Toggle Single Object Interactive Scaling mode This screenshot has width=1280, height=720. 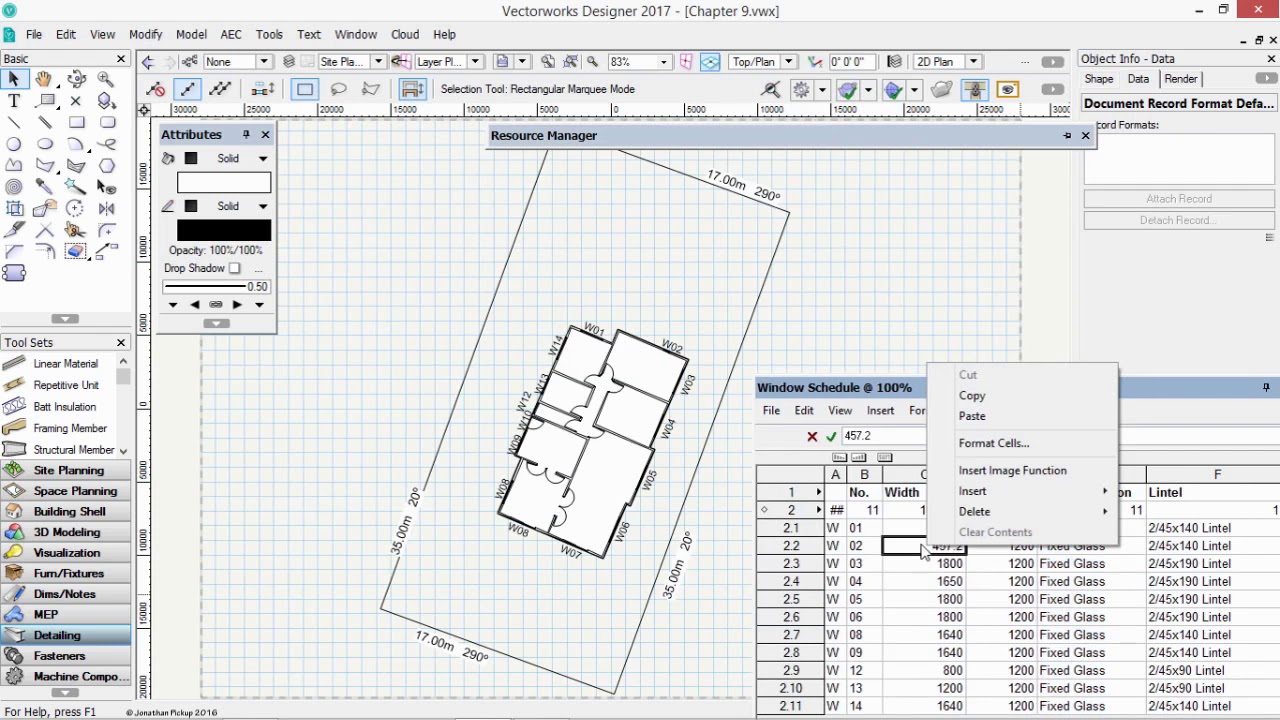188,89
